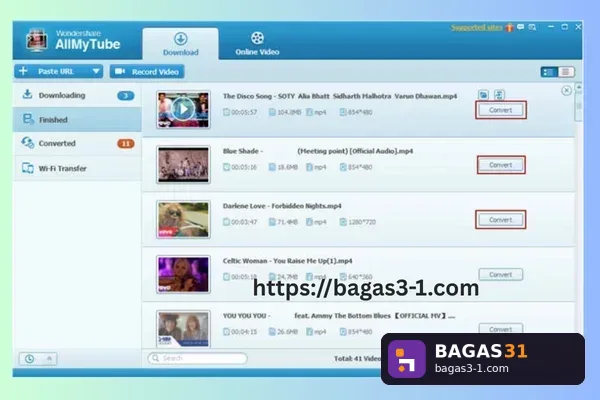Switch to the Online Video tab
The height and width of the screenshot is (400, 600).
(257, 44)
